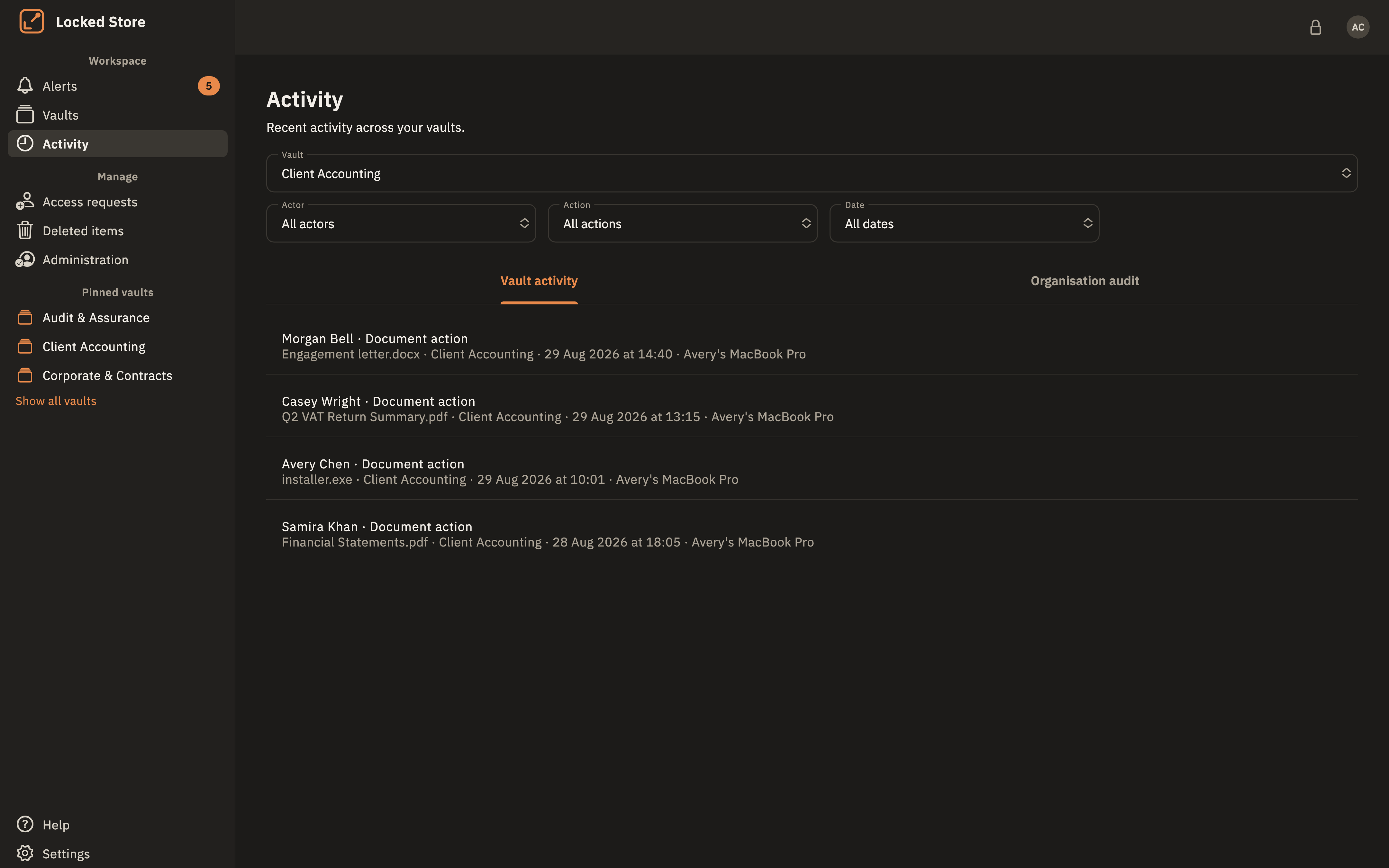Click Show all vaults link

[56, 401]
